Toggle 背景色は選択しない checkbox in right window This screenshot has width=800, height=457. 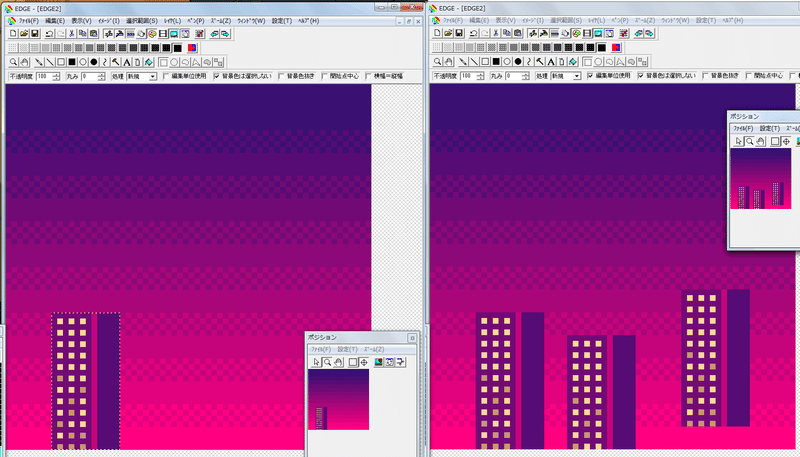click(641, 76)
